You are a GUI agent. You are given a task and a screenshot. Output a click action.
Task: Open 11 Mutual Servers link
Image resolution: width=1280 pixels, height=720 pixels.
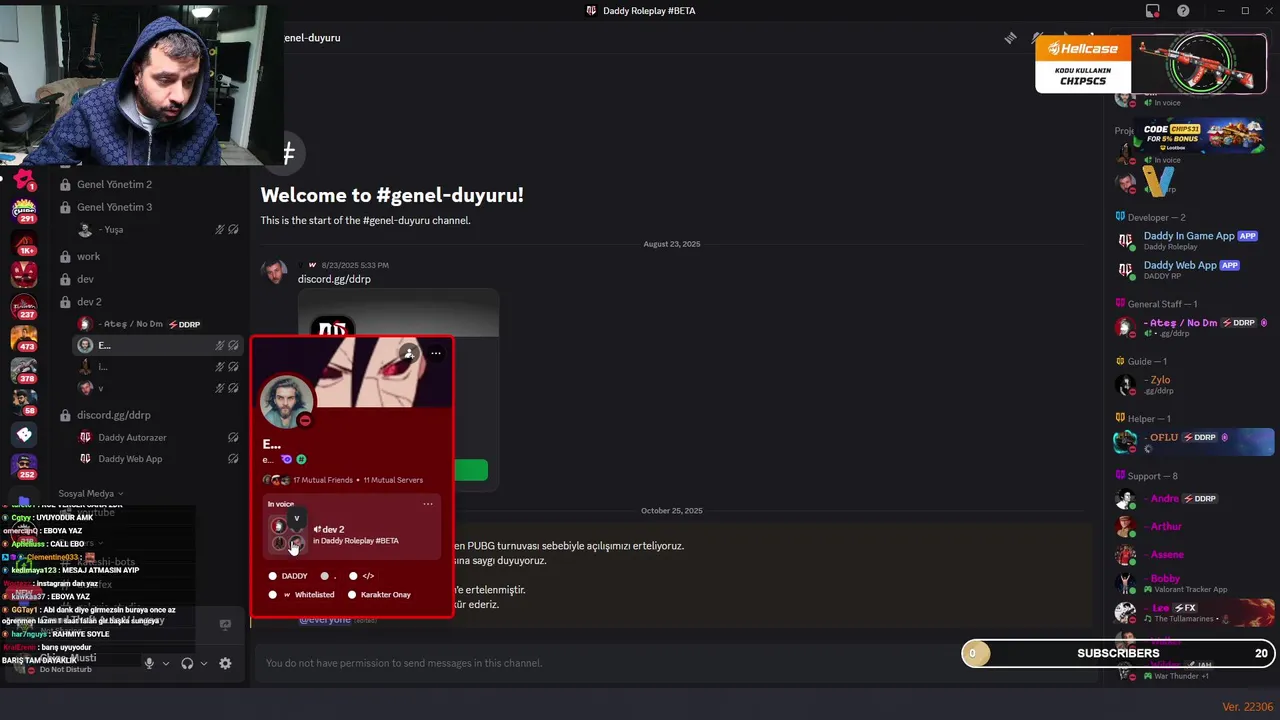[393, 480]
